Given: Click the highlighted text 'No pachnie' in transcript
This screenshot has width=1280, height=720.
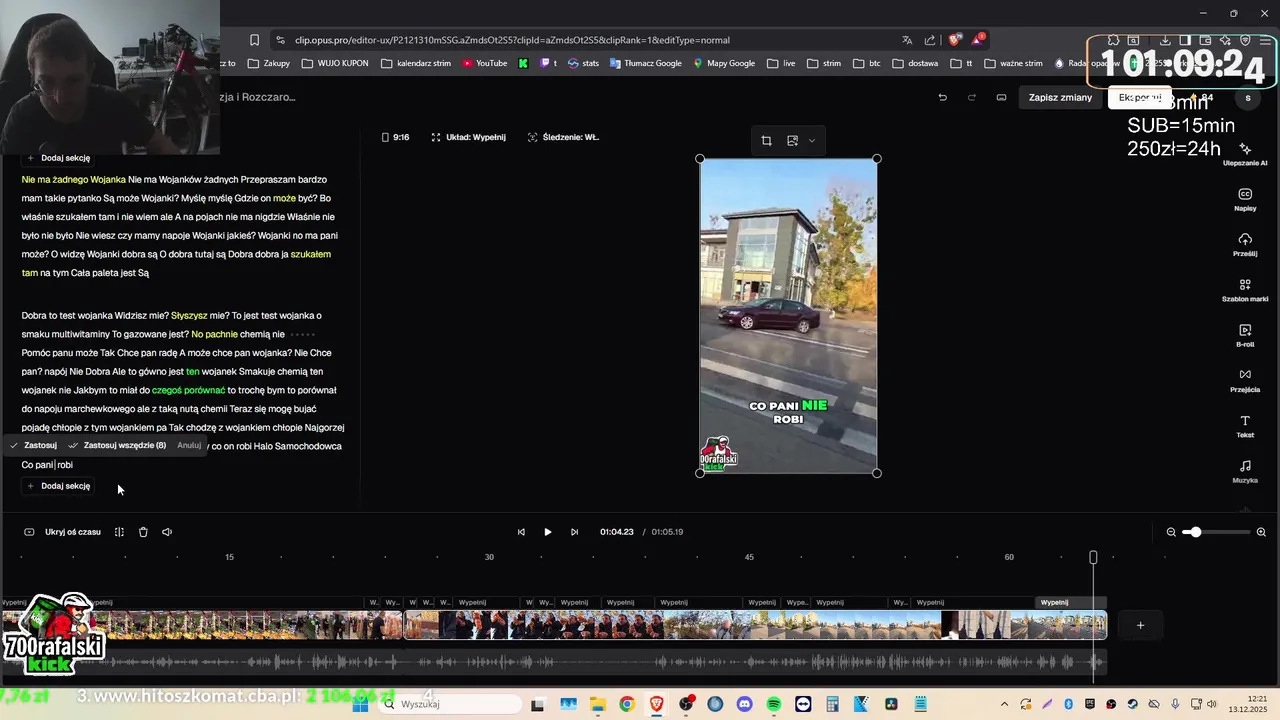Looking at the screenshot, I should [x=214, y=334].
